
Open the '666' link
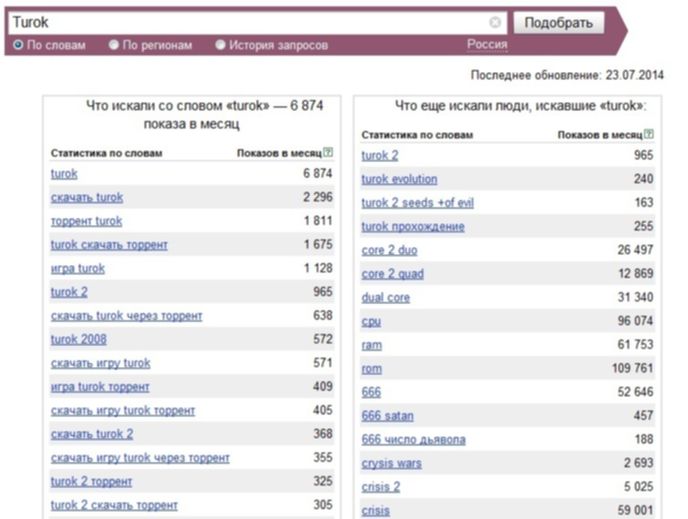[x=371, y=392]
